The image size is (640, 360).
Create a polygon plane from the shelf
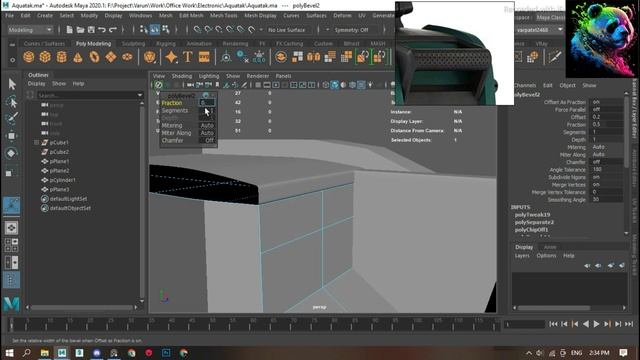(x=111, y=57)
